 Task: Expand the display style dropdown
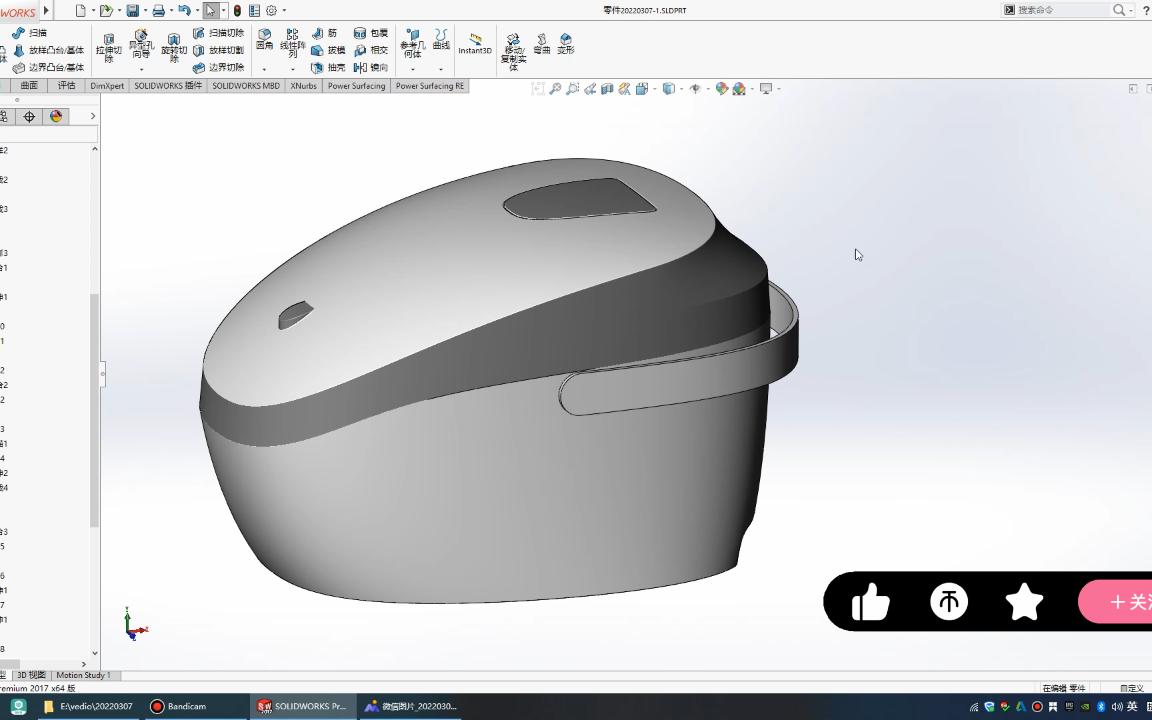(680, 89)
